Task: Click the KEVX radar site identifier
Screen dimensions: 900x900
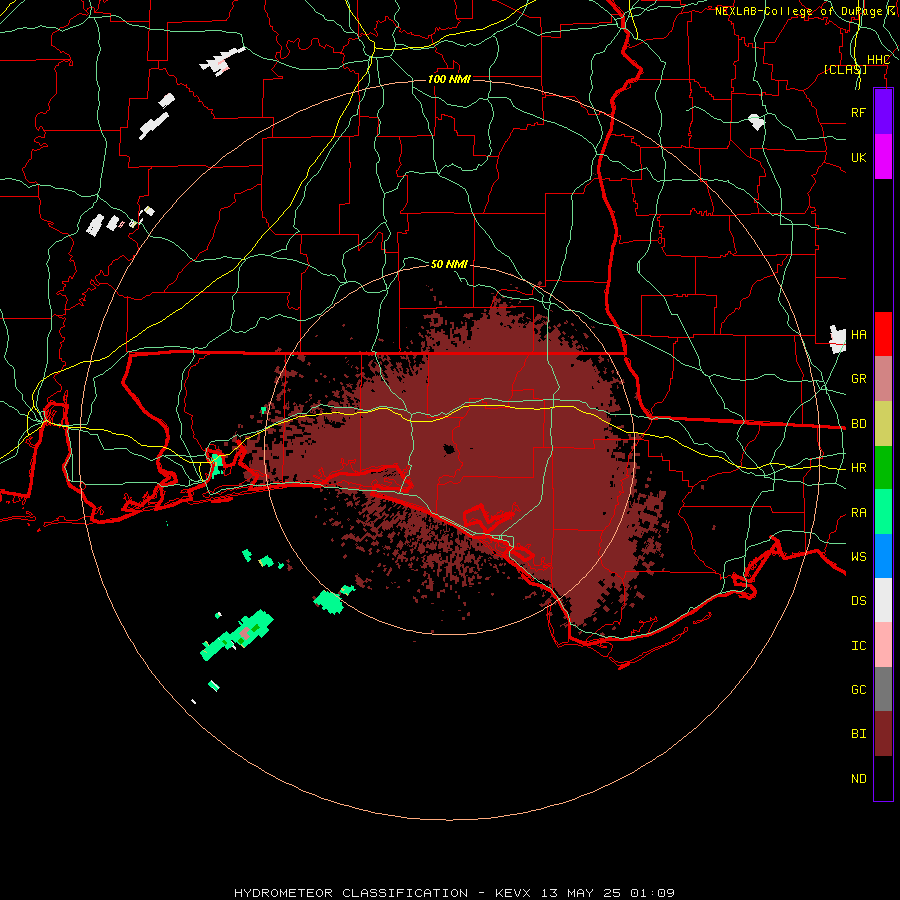Action: pos(513,893)
